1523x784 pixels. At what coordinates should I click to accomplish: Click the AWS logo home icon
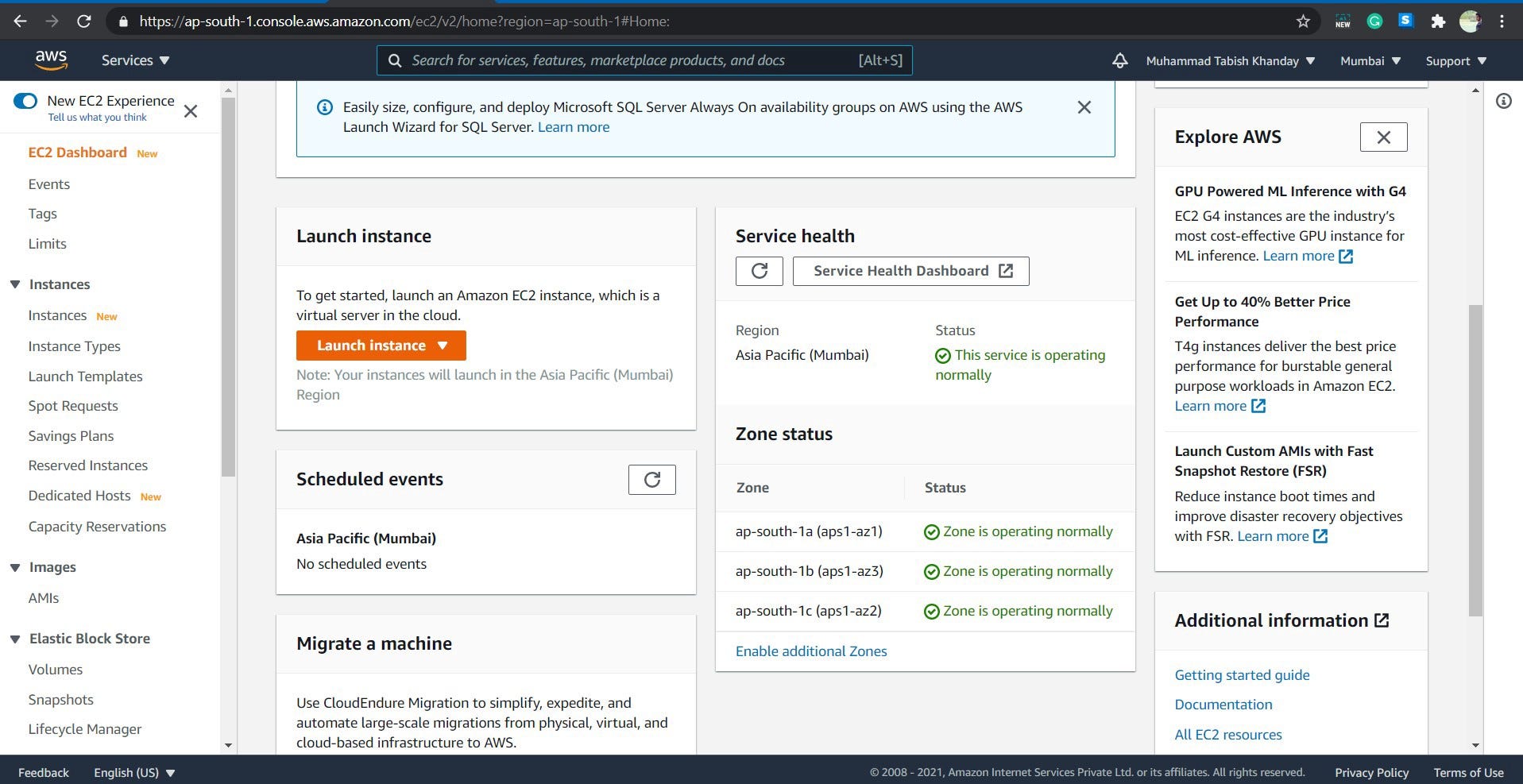(51, 60)
